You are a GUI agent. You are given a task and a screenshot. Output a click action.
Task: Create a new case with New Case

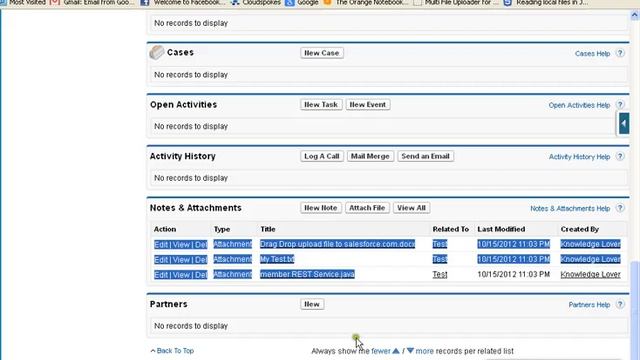pos(322,53)
